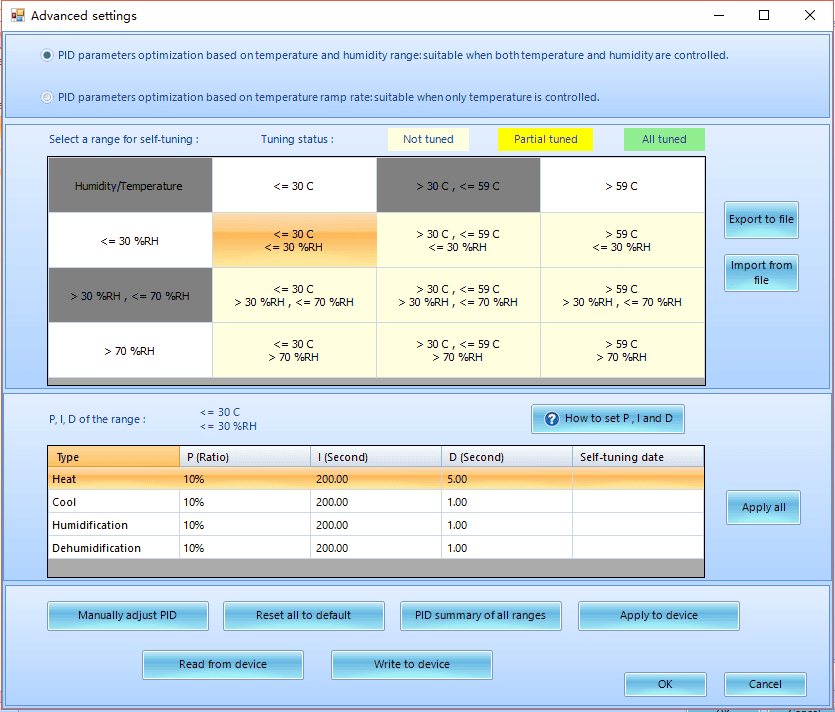The width and height of the screenshot is (835, 712).
Task: Click the Export to file button
Action: 761,220
